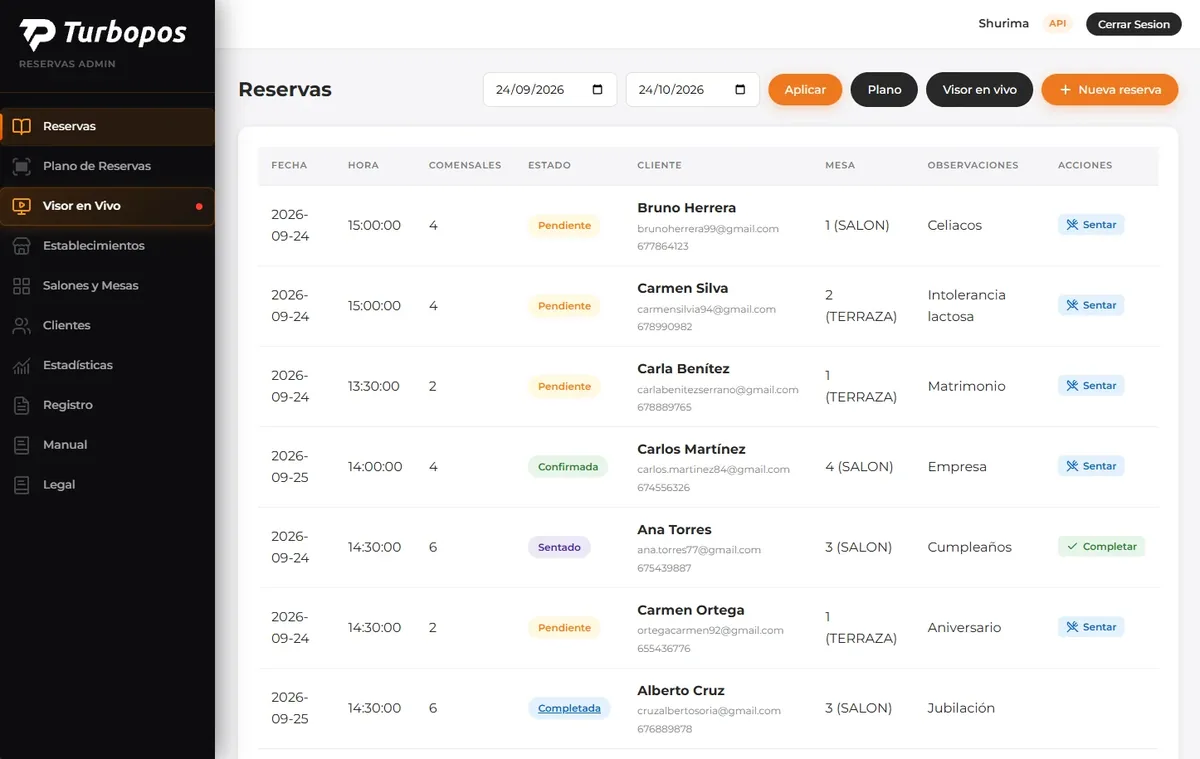Click the Reservas book icon in sidebar
Viewport: 1200px width, 759px height.
(x=21, y=126)
